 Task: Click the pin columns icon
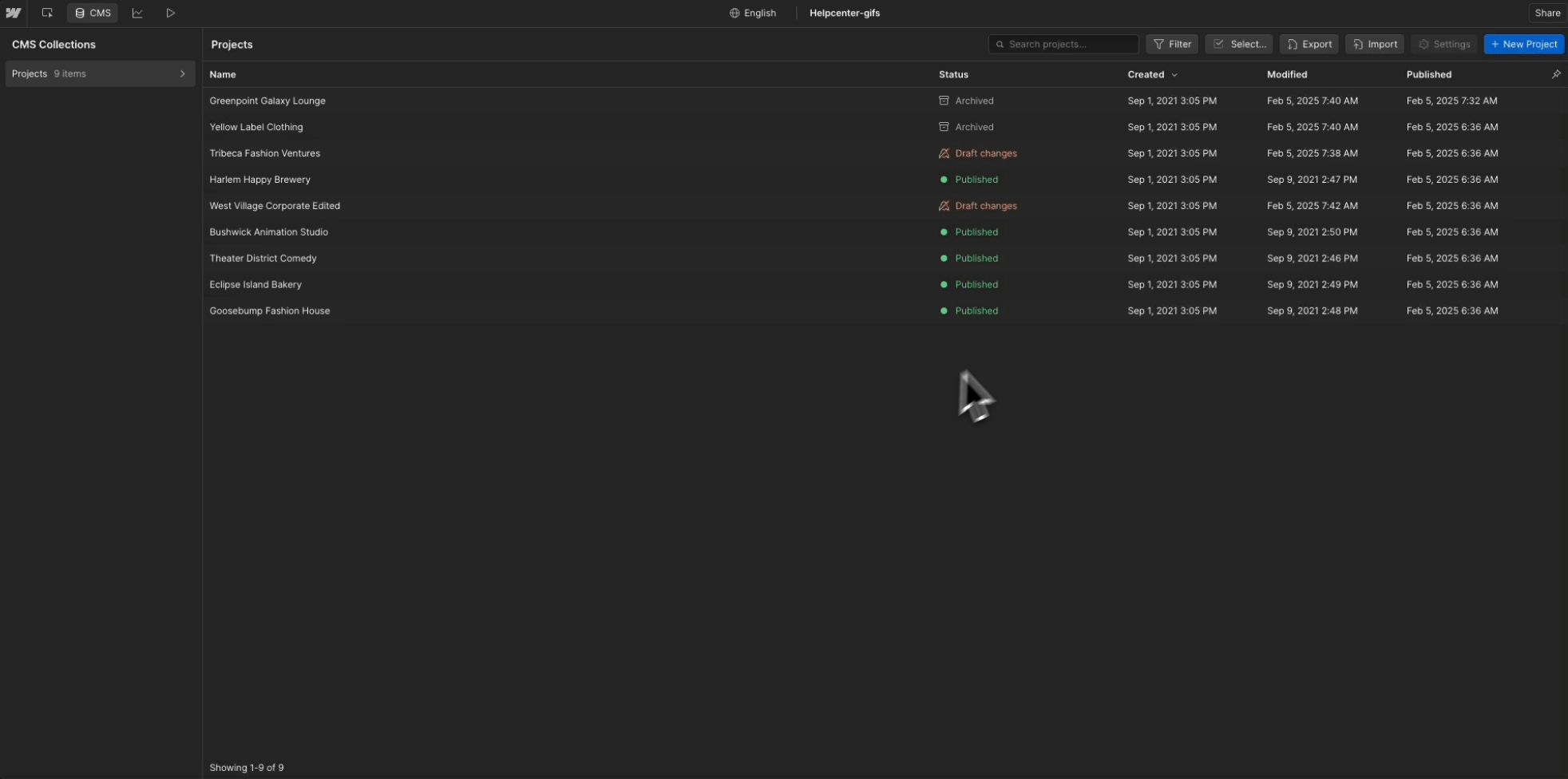1556,74
